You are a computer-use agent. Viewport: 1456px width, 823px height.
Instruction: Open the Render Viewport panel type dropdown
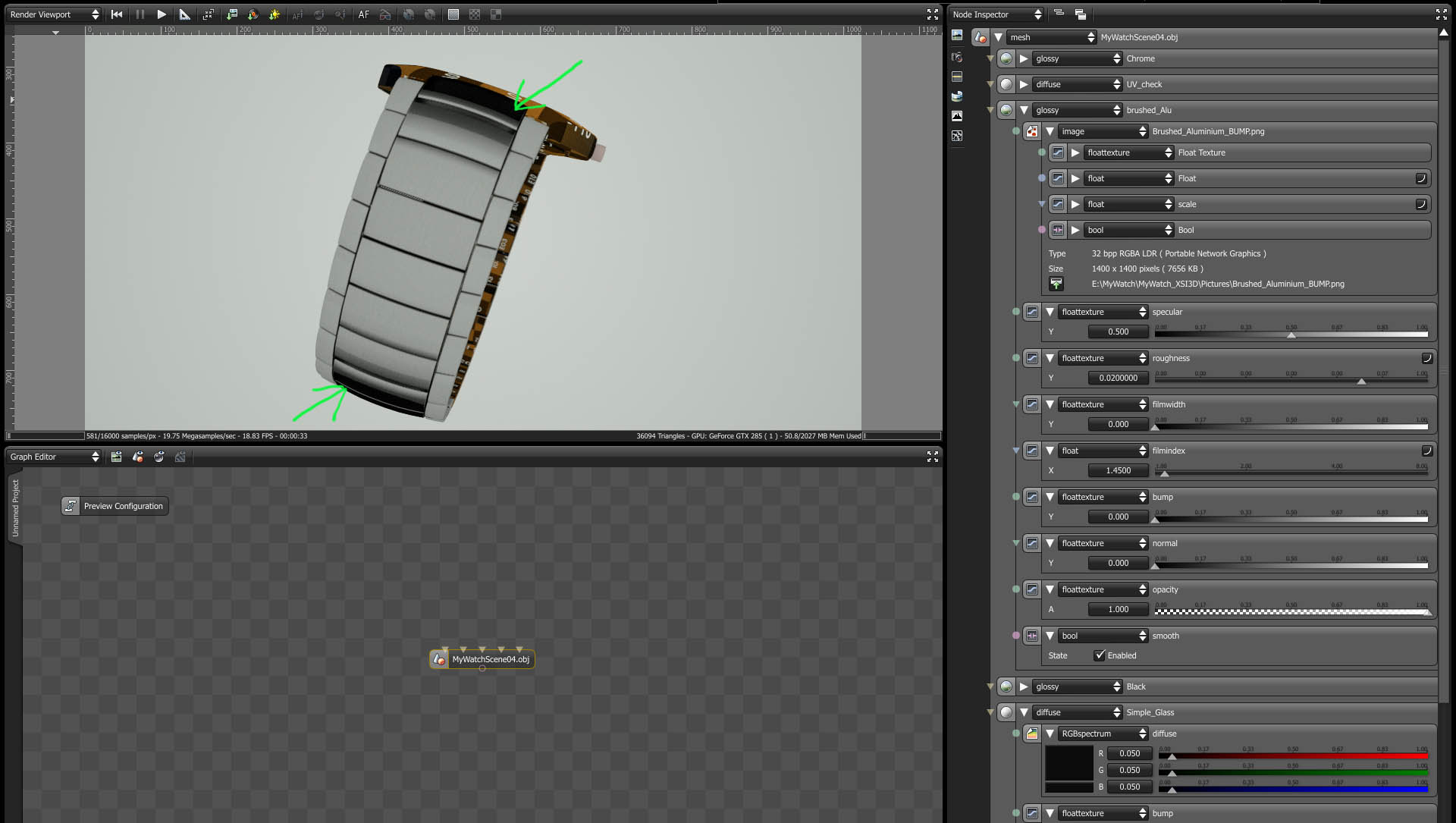pyautogui.click(x=53, y=14)
